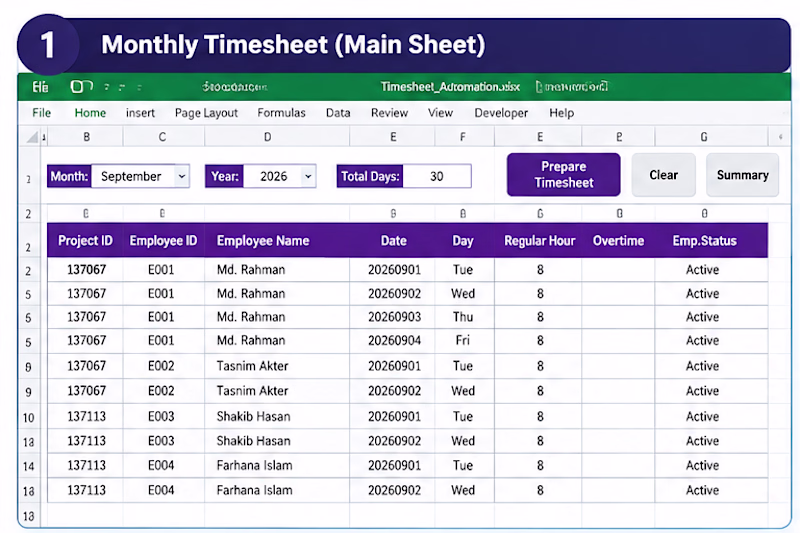
Task: Click the Overtime header cell
Action: pyautogui.click(x=618, y=241)
